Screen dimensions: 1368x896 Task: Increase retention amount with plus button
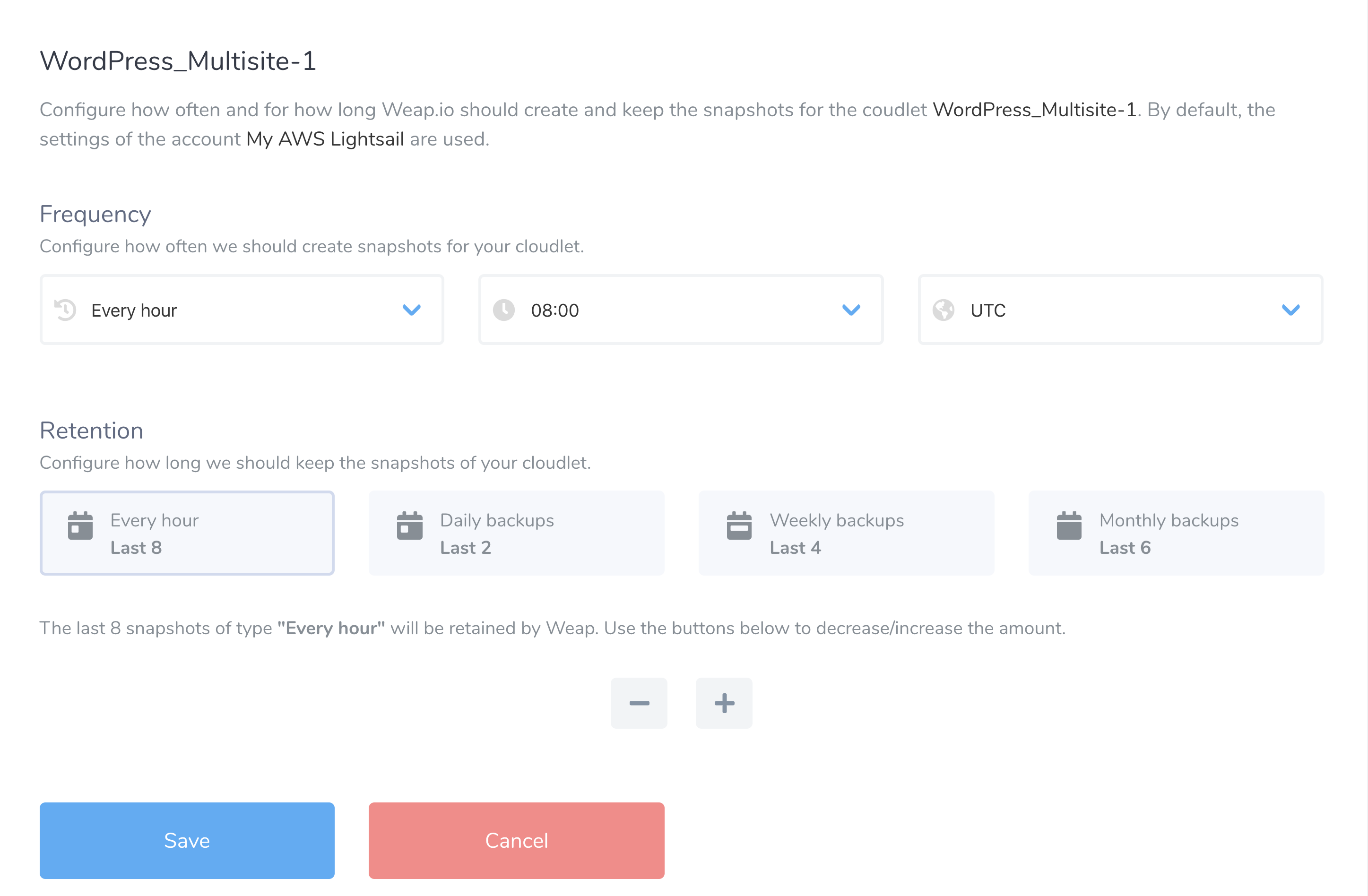724,703
